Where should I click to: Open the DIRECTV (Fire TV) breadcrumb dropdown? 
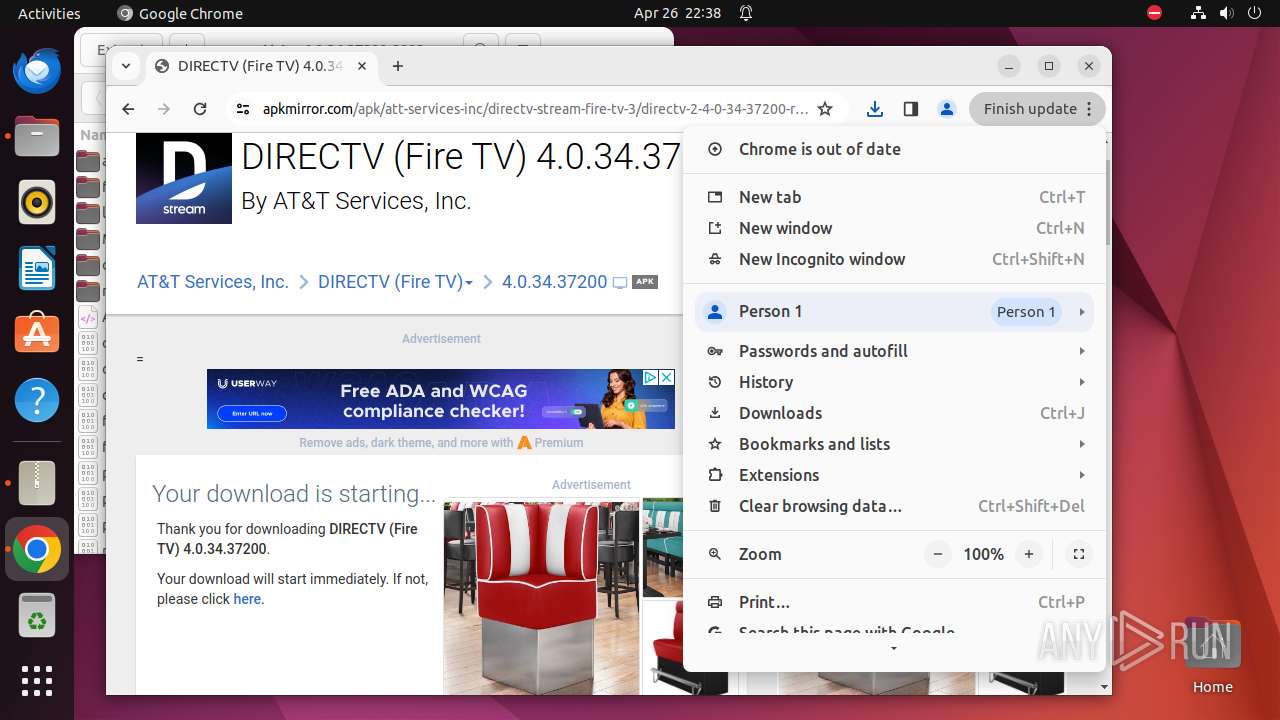click(x=395, y=282)
